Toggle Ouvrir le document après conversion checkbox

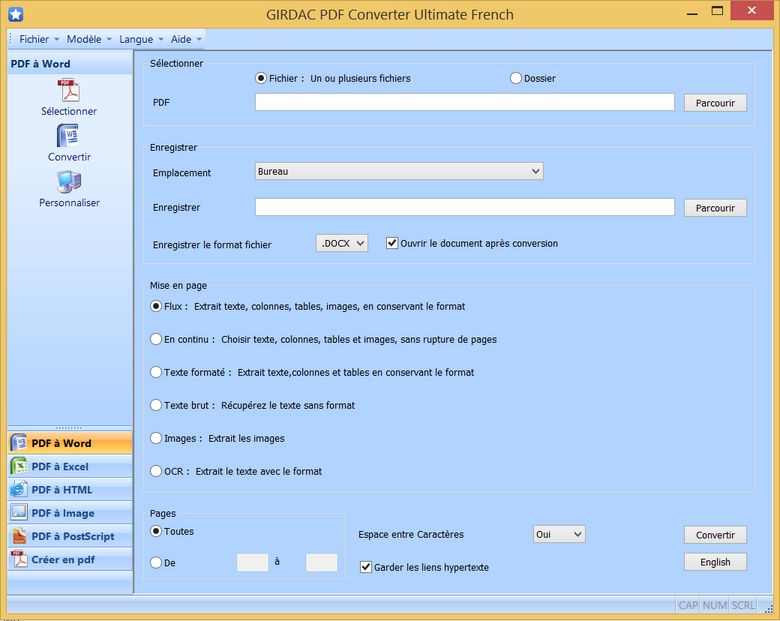[x=392, y=243]
